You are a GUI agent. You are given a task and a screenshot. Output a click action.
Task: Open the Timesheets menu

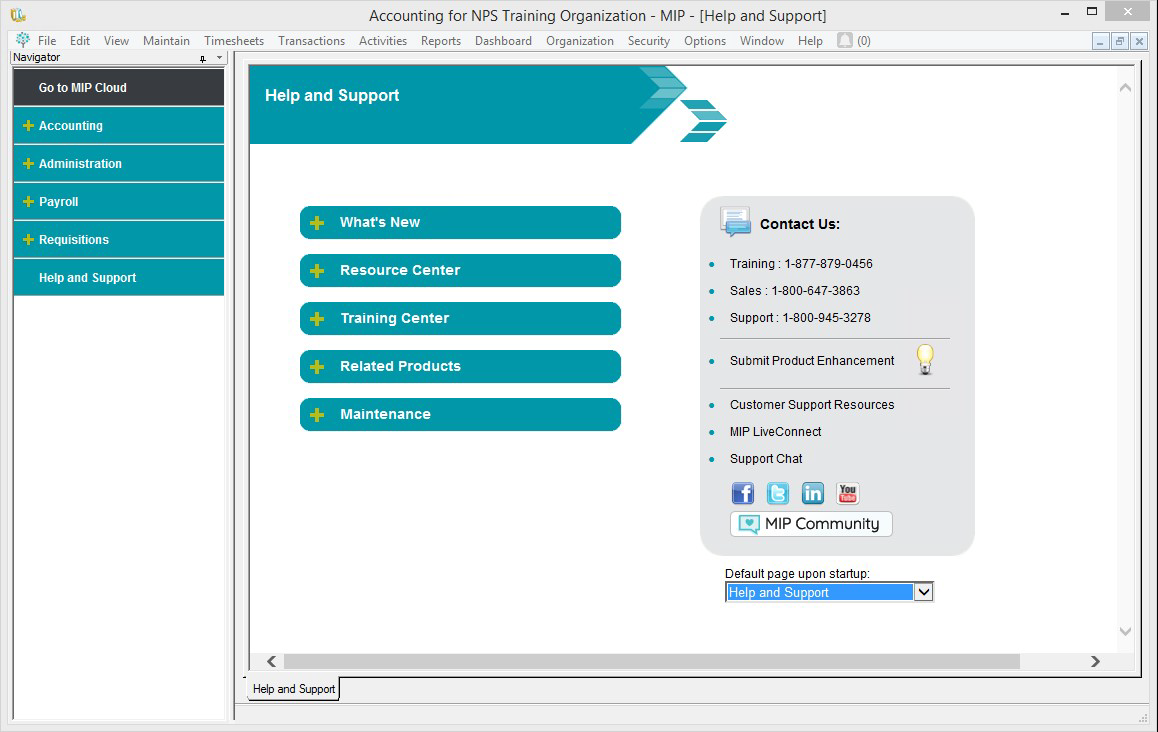click(x=234, y=41)
